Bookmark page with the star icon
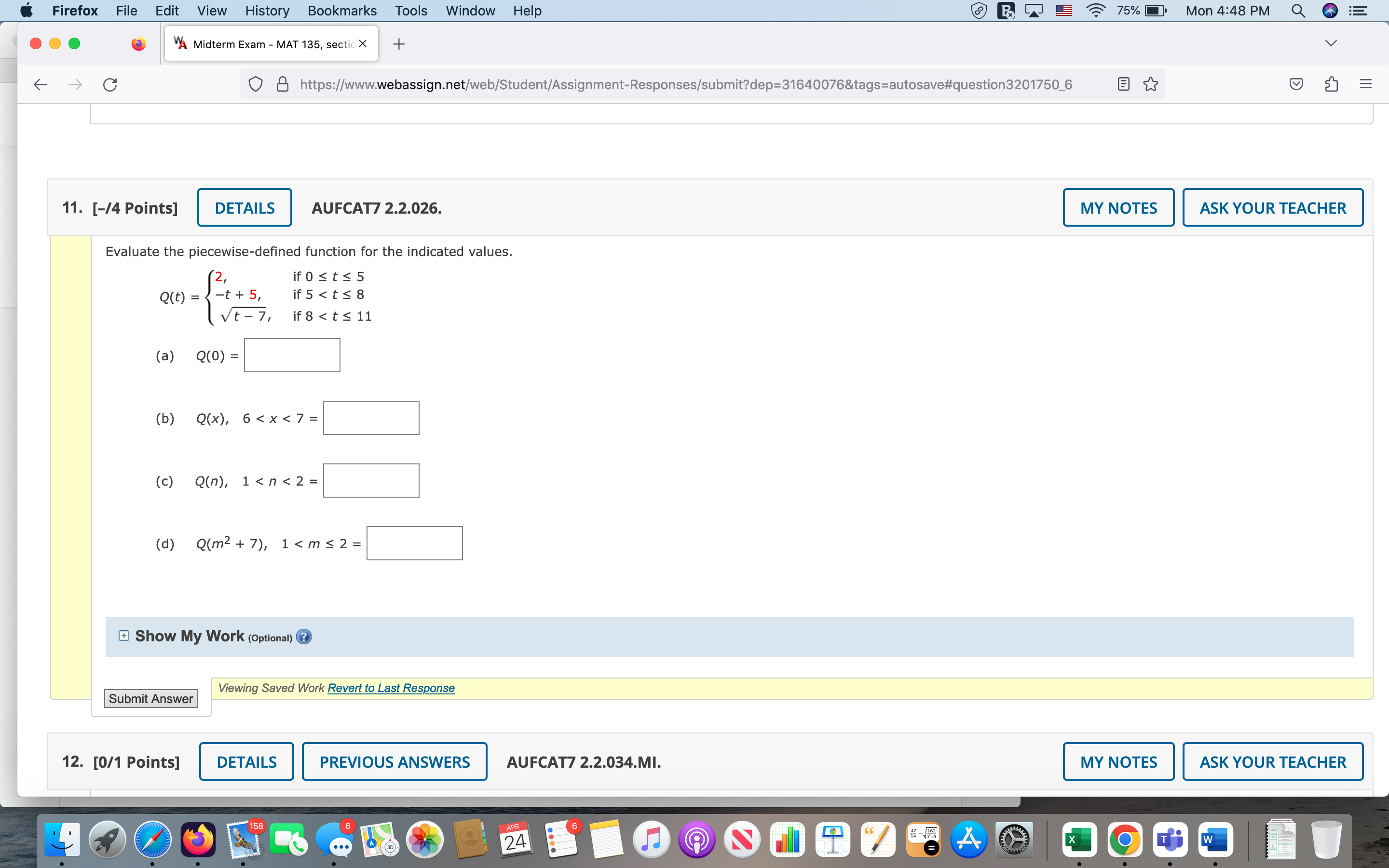The height and width of the screenshot is (868, 1389). [1150, 85]
